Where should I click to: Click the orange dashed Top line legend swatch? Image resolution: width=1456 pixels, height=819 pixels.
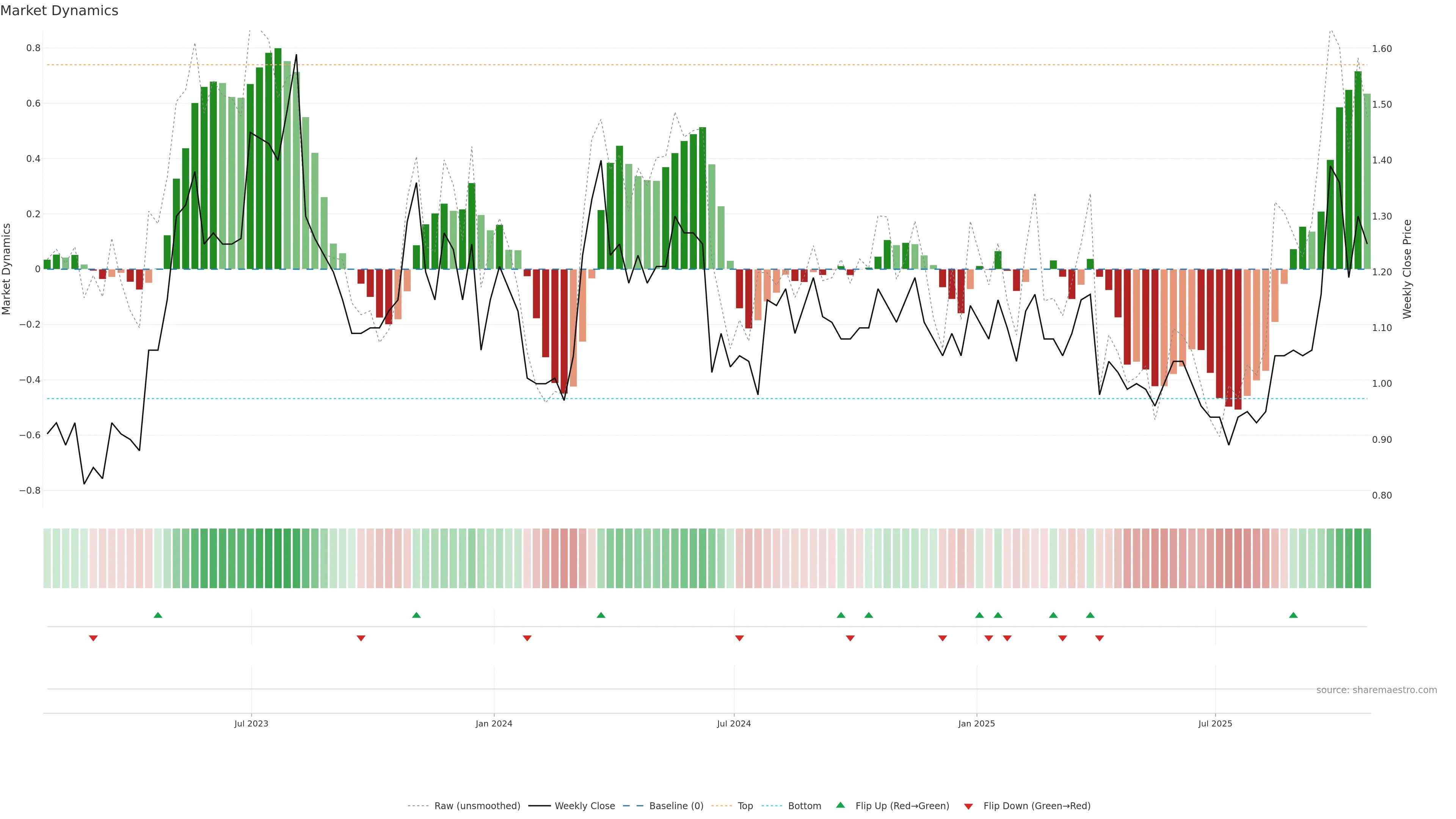(x=721, y=806)
